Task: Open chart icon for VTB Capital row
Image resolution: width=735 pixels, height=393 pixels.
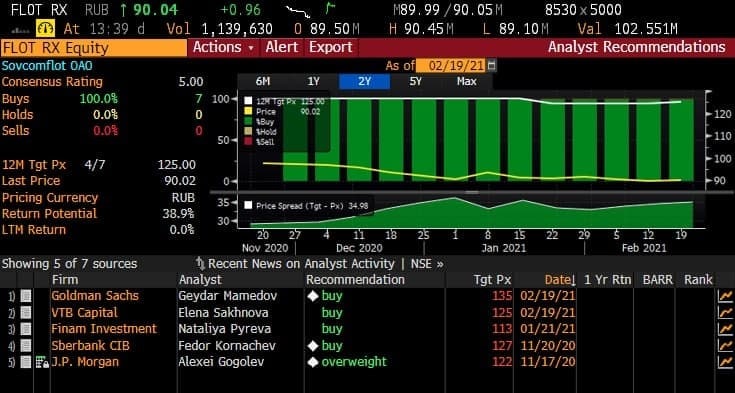Action: point(725,312)
